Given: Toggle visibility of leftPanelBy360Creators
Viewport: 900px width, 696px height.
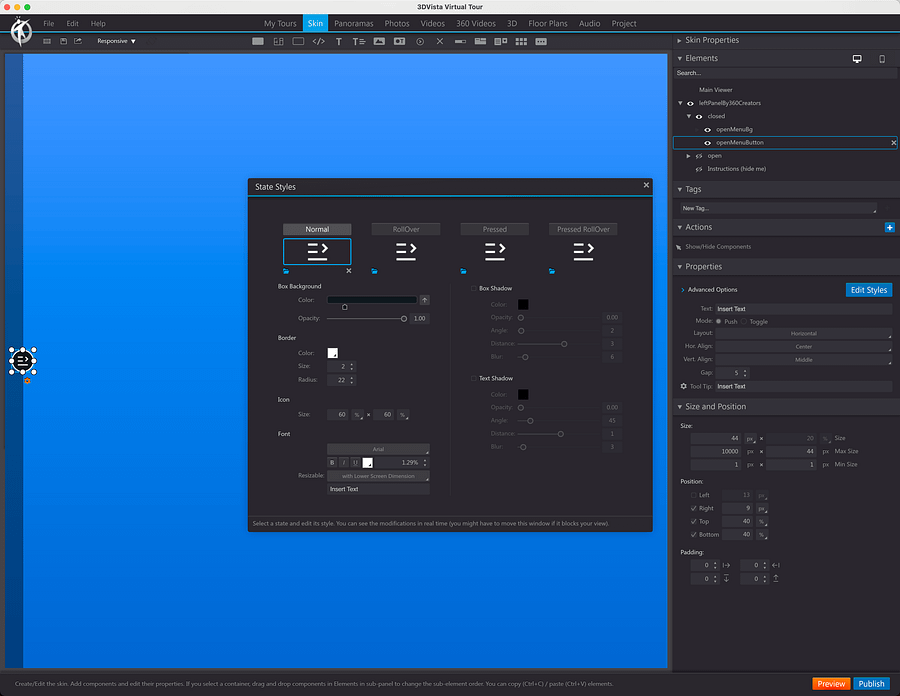Looking at the screenshot, I should click(x=690, y=103).
